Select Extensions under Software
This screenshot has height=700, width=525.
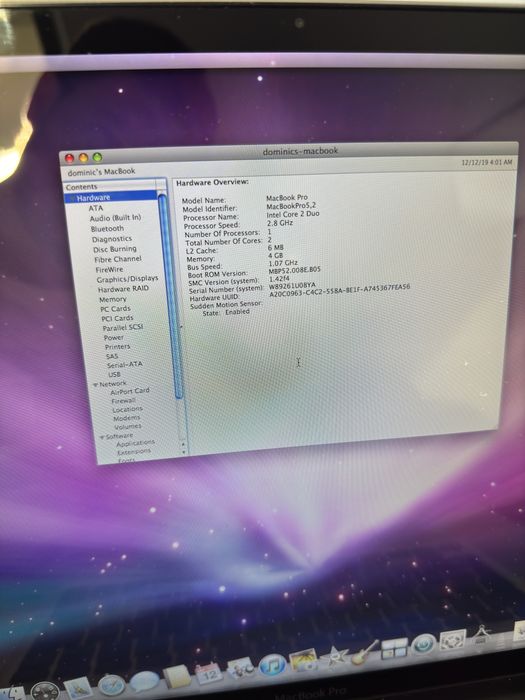134,452
